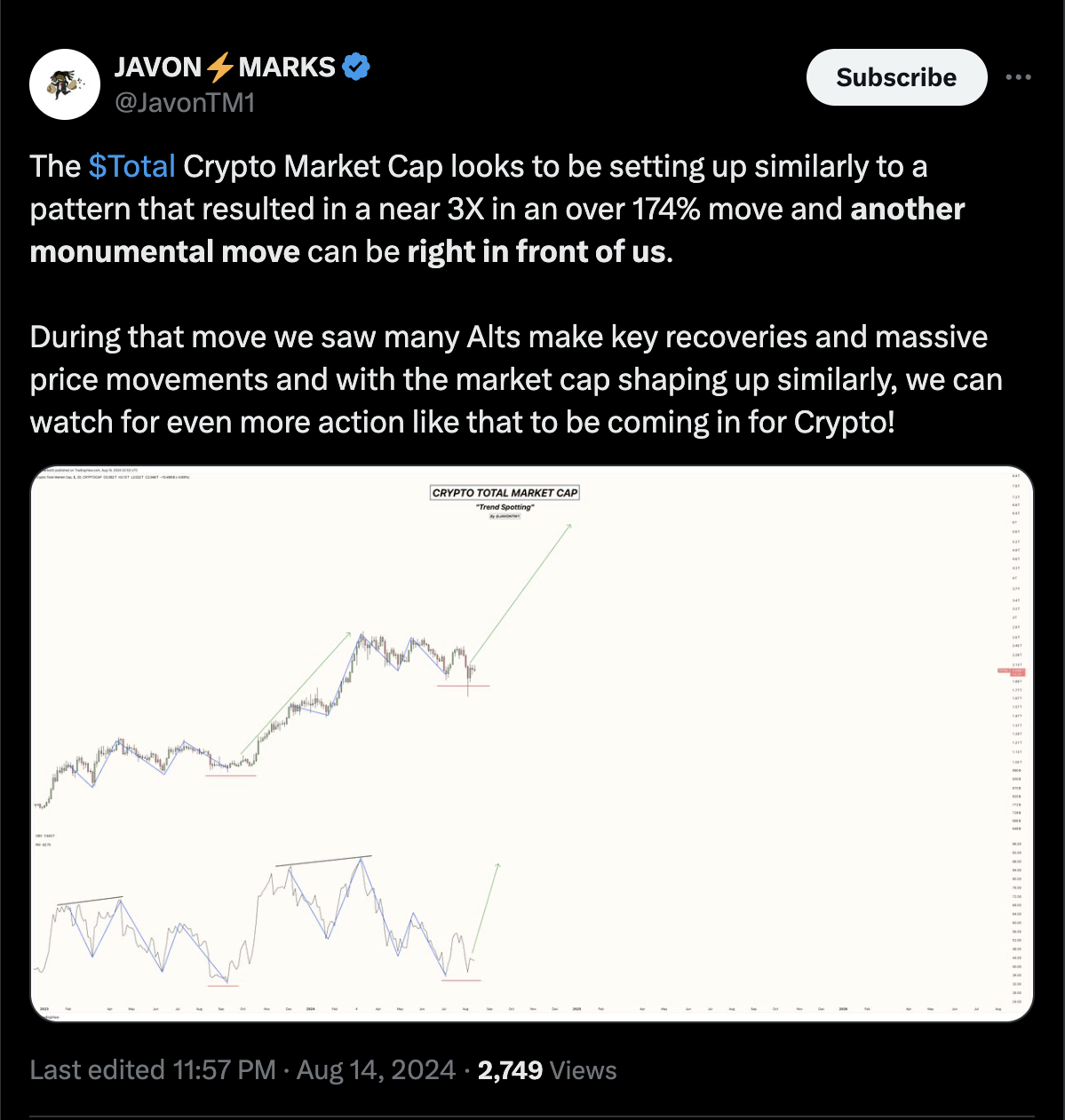Click the Aug 14, 2024 date
Screen dimensions: 1065x1120
376,1069
